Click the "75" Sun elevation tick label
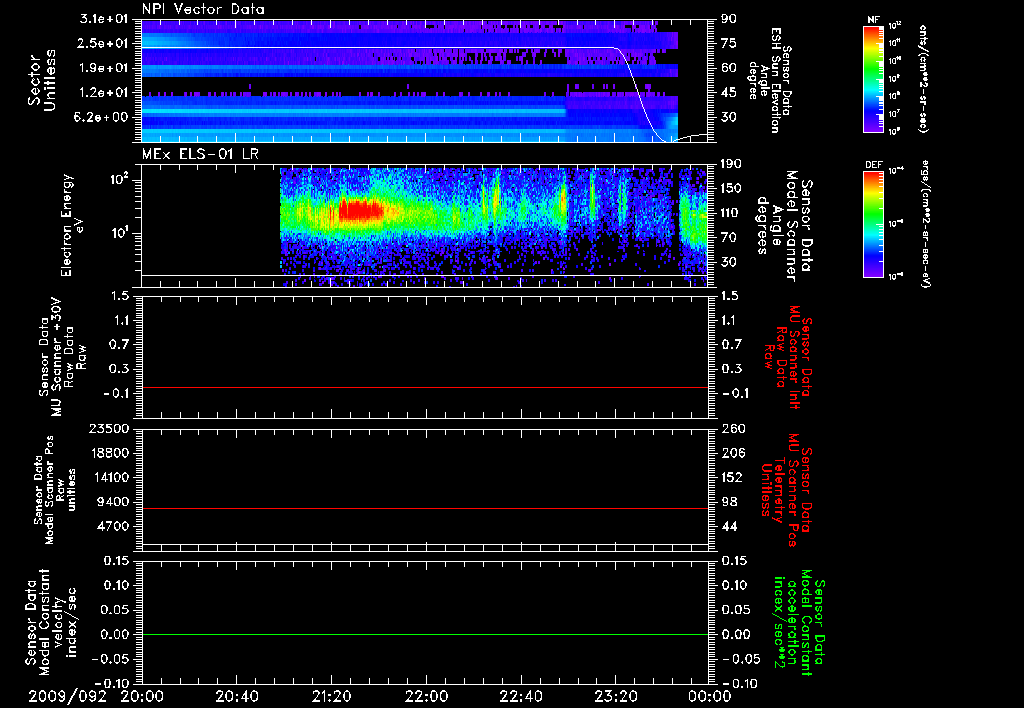The height and width of the screenshot is (708, 1024). pos(729,43)
